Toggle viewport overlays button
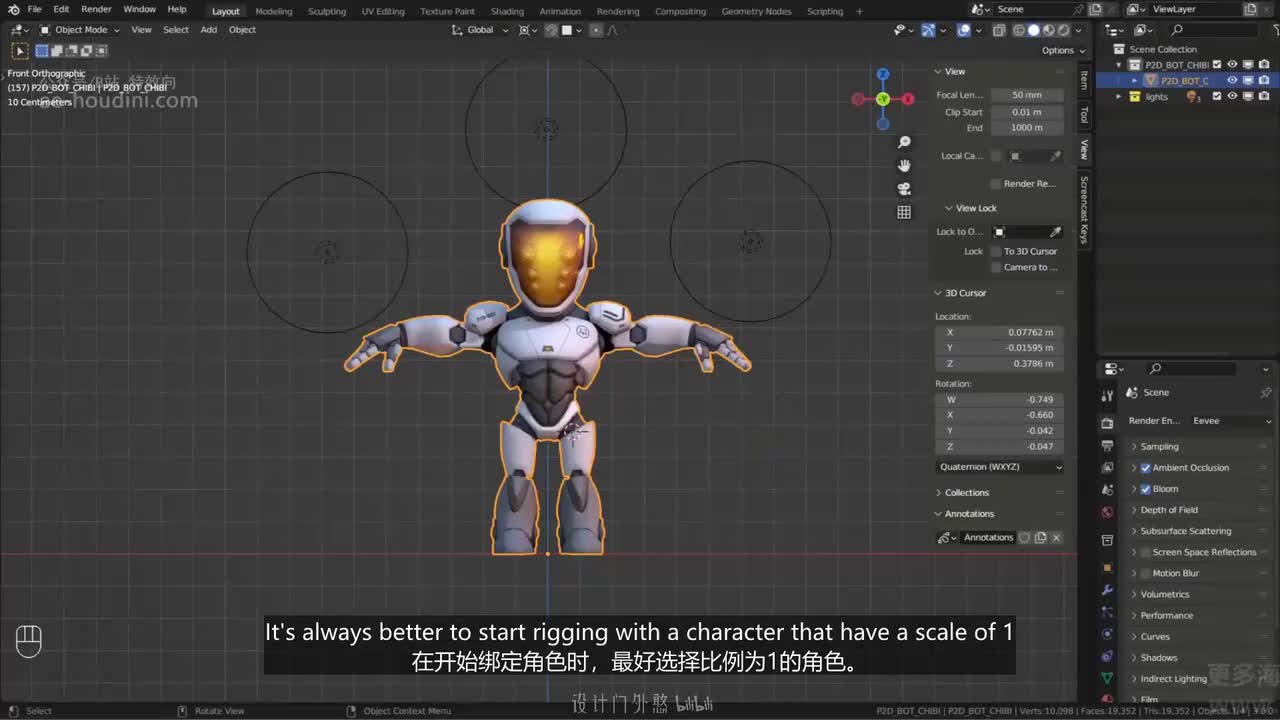The height and width of the screenshot is (720, 1280). [x=963, y=30]
